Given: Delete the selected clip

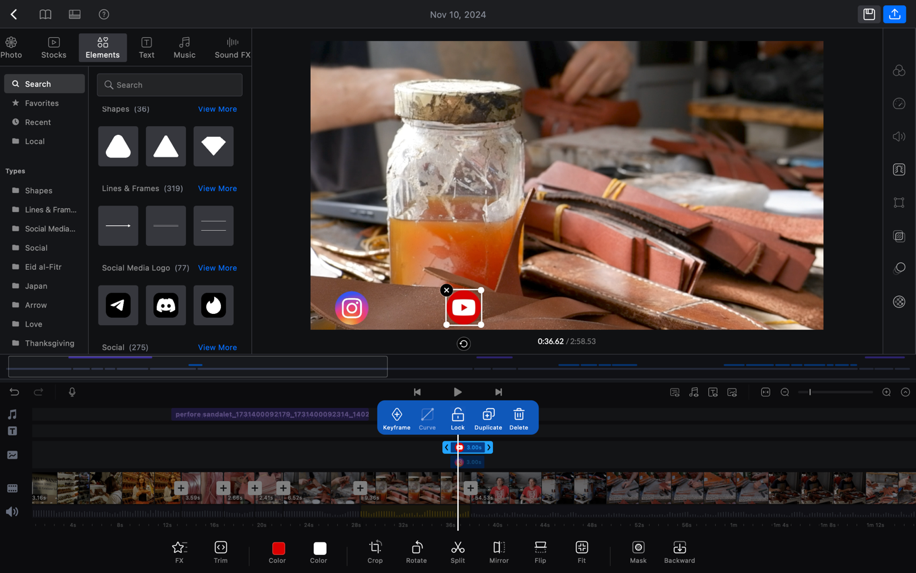Looking at the screenshot, I should tap(518, 418).
